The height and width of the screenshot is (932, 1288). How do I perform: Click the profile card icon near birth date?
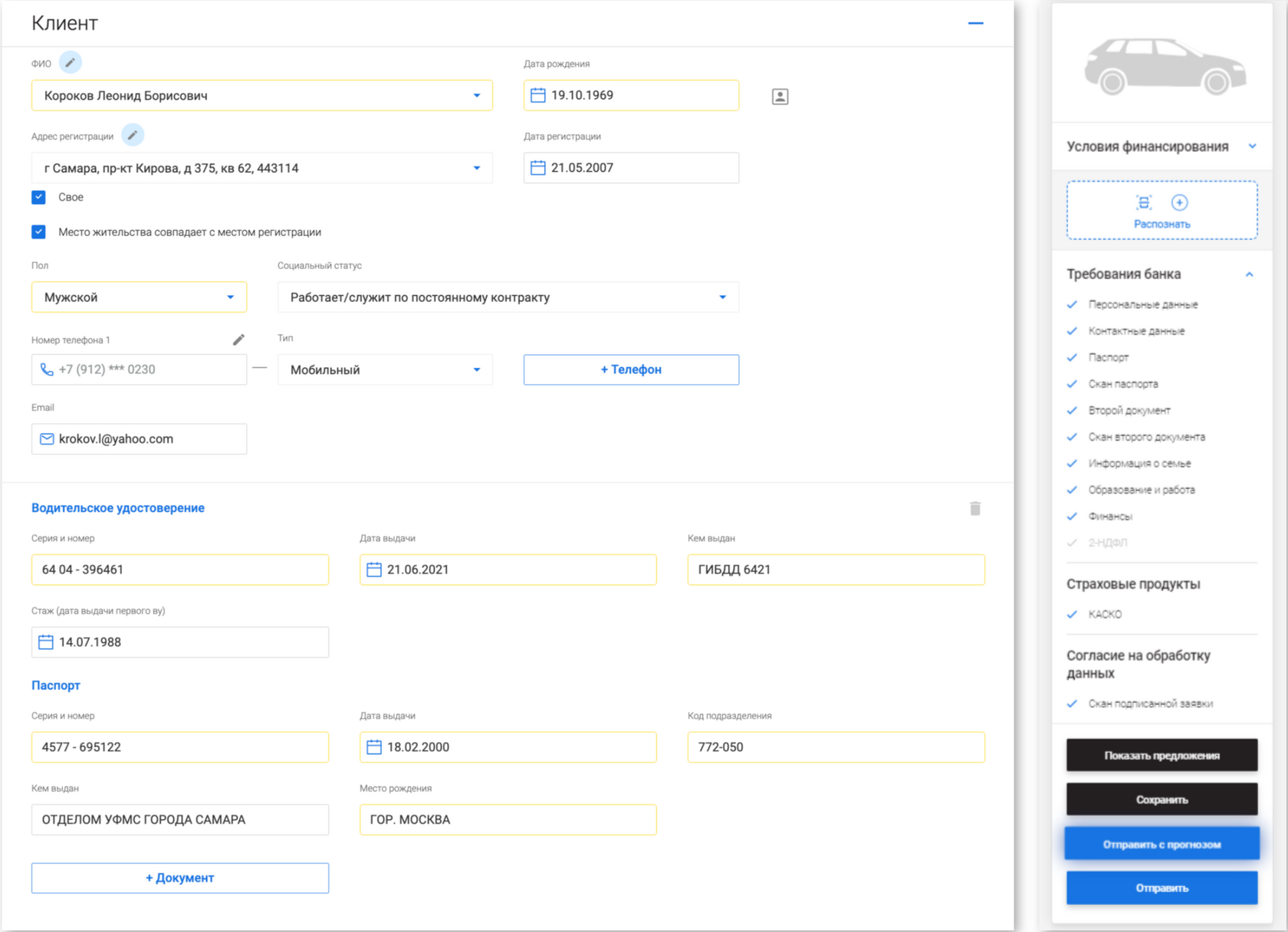point(780,97)
